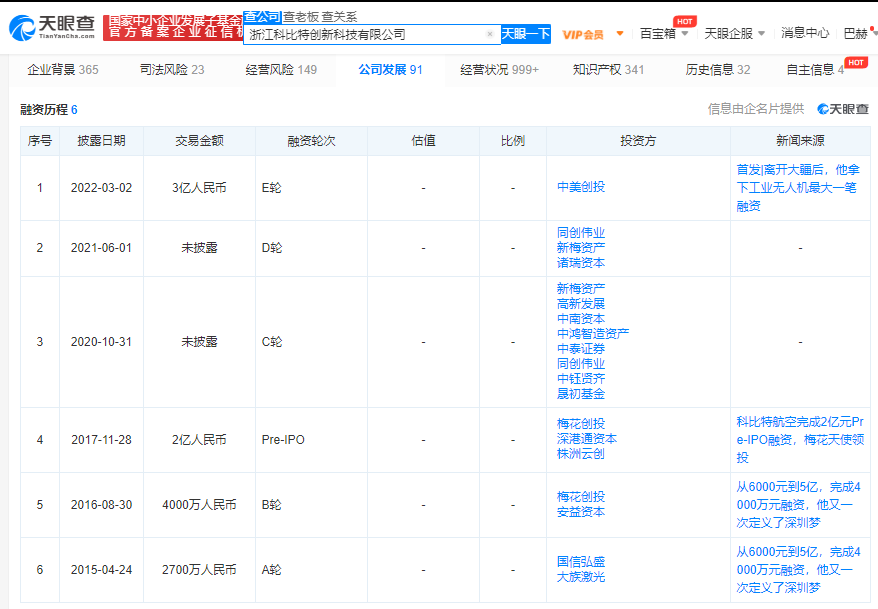Open 高新发展 investor link
Viewport: 878px width, 609px height.
point(581,303)
